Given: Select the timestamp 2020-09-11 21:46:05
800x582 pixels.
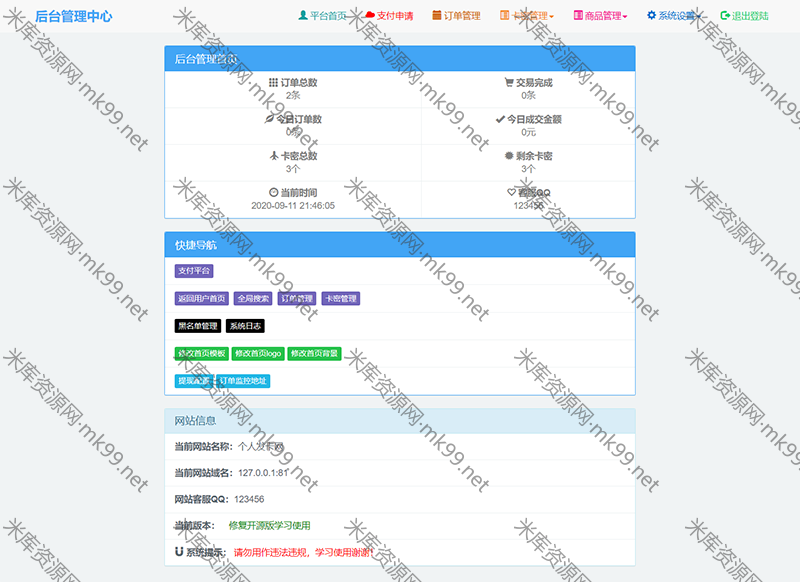Looking at the screenshot, I should tap(293, 206).
